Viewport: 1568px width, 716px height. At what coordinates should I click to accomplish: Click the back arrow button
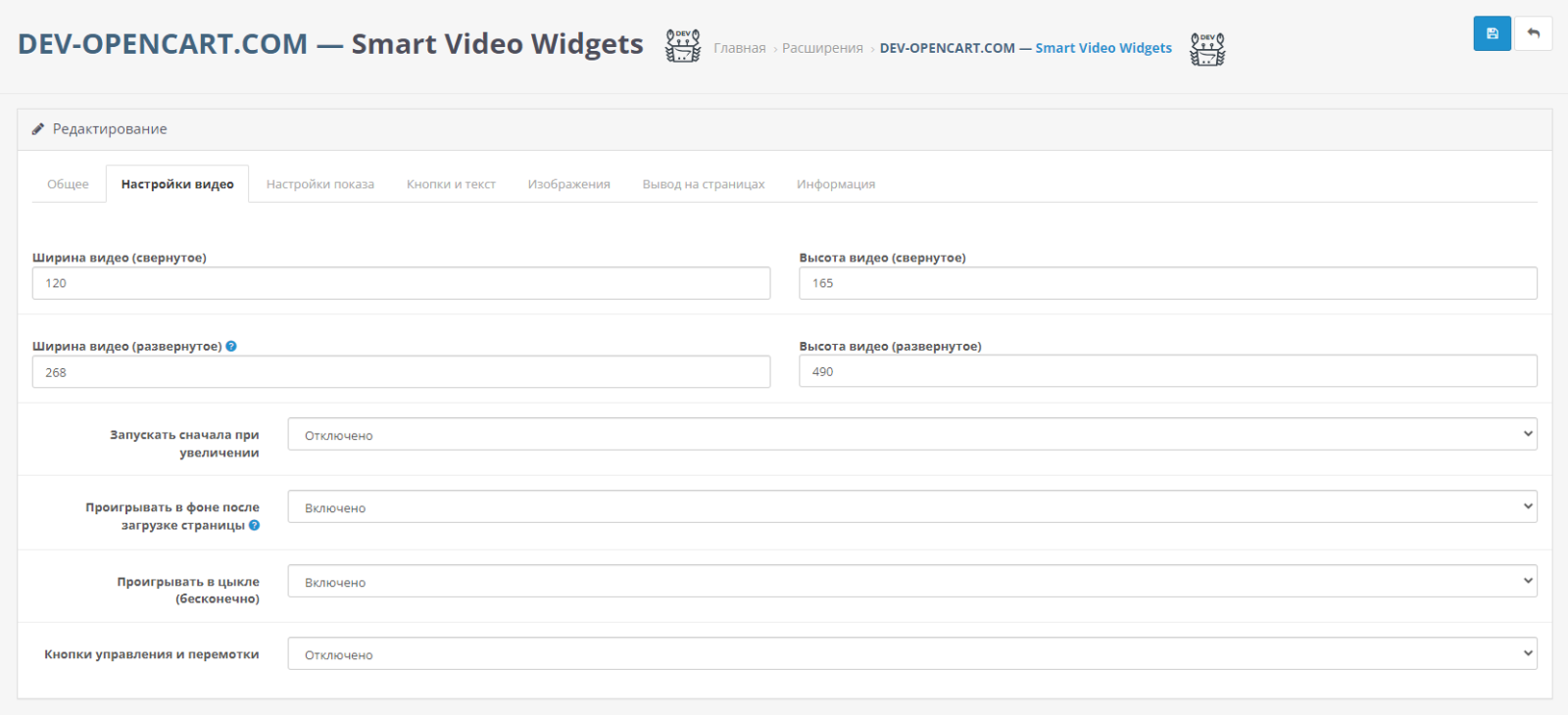coord(1533,33)
